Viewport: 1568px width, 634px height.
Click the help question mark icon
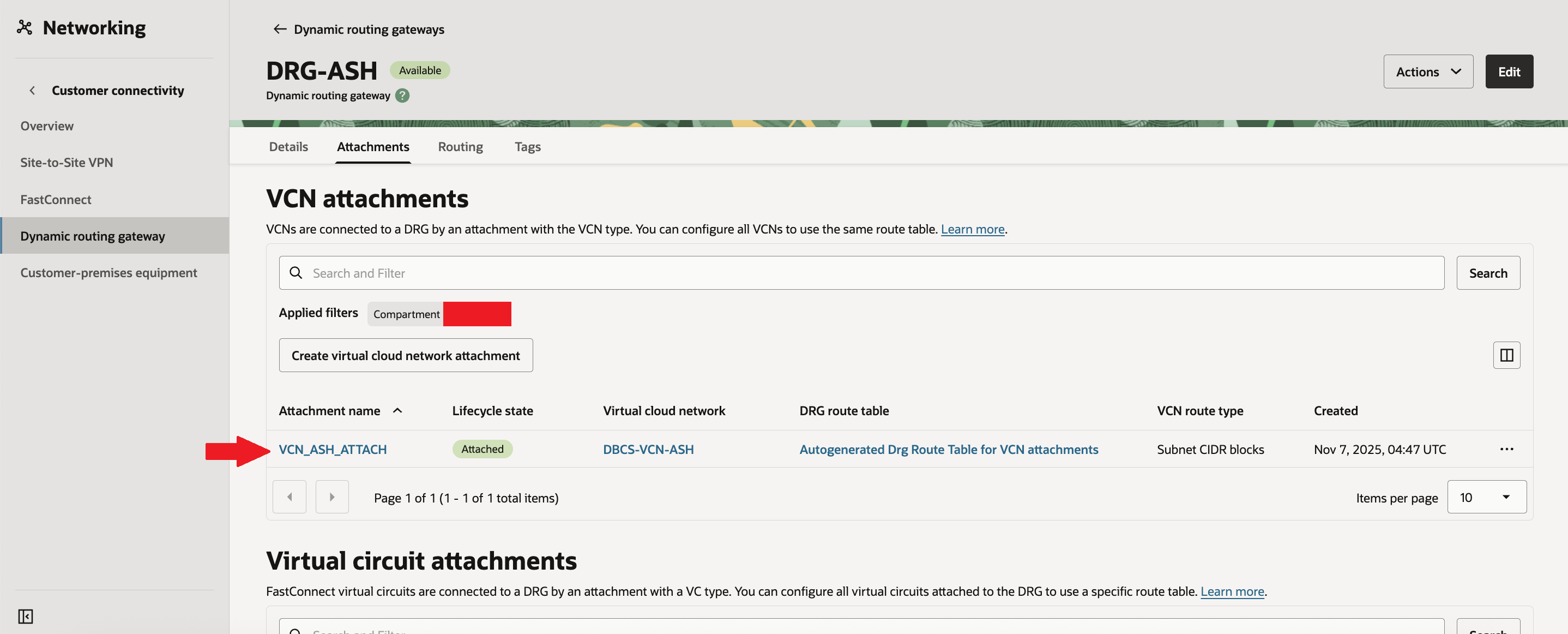402,95
